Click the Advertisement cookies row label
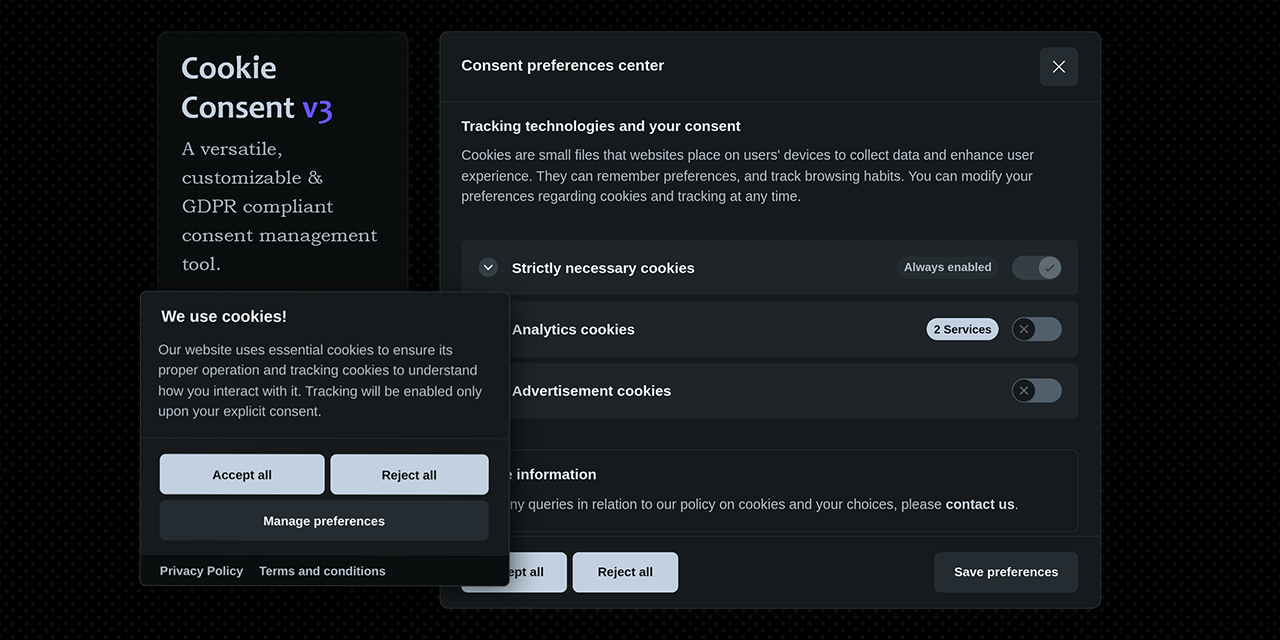This screenshot has height=640, width=1280. click(x=591, y=390)
